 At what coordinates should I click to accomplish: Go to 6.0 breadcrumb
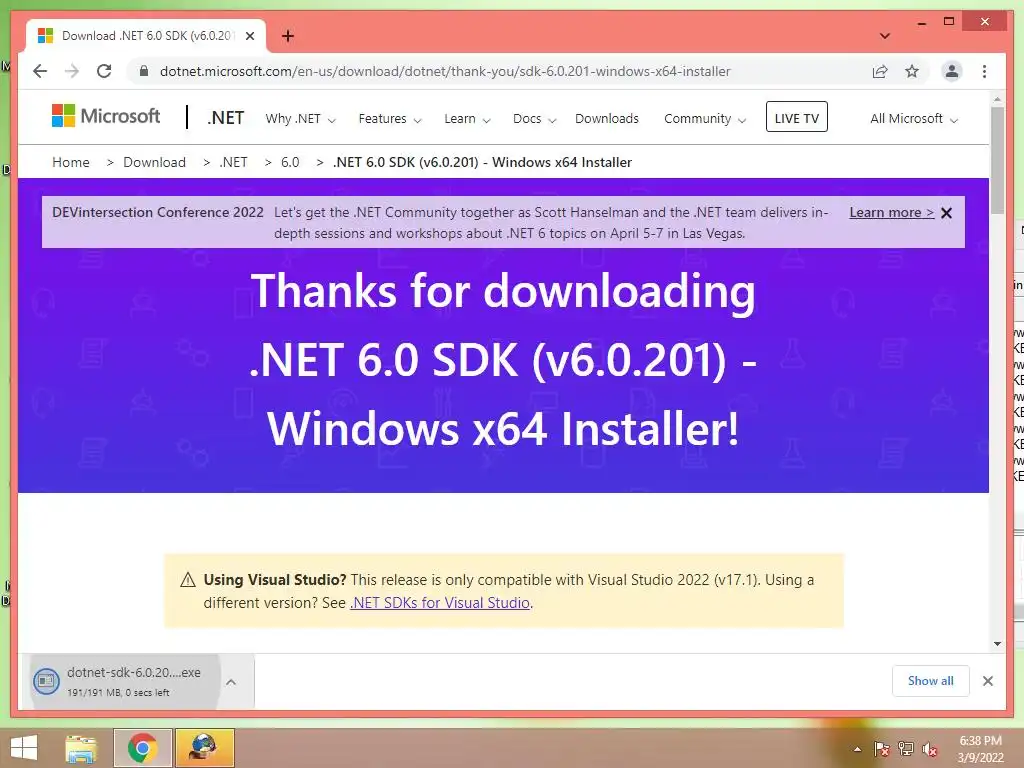click(x=290, y=162)
